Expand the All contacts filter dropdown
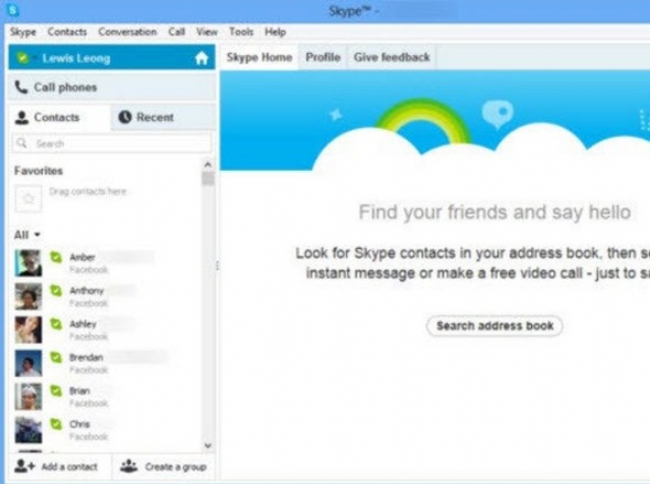The width and height of the screenshot is (650, 484). (27, 235)
